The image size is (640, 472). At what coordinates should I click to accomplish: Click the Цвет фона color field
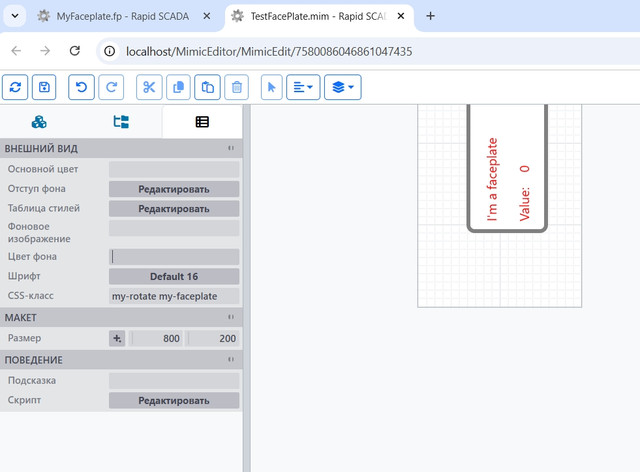[x=174, y=257]
